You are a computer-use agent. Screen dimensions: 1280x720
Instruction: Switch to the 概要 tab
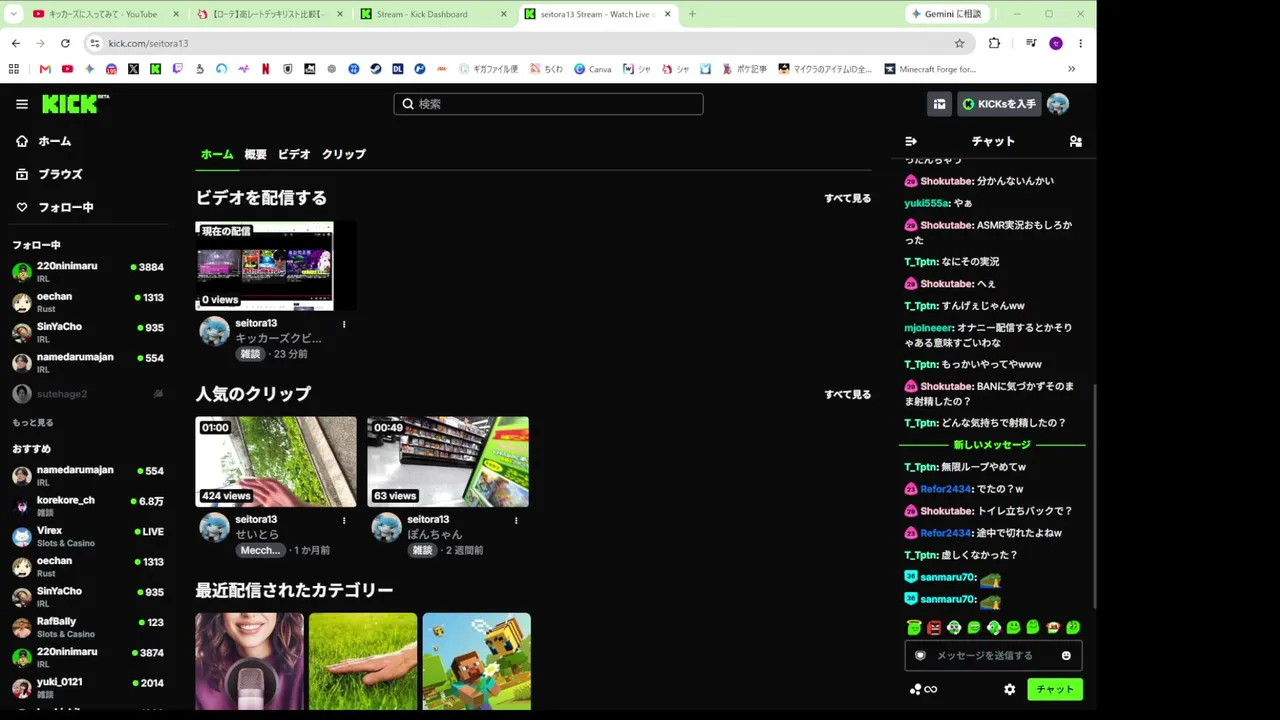point(256,154)
